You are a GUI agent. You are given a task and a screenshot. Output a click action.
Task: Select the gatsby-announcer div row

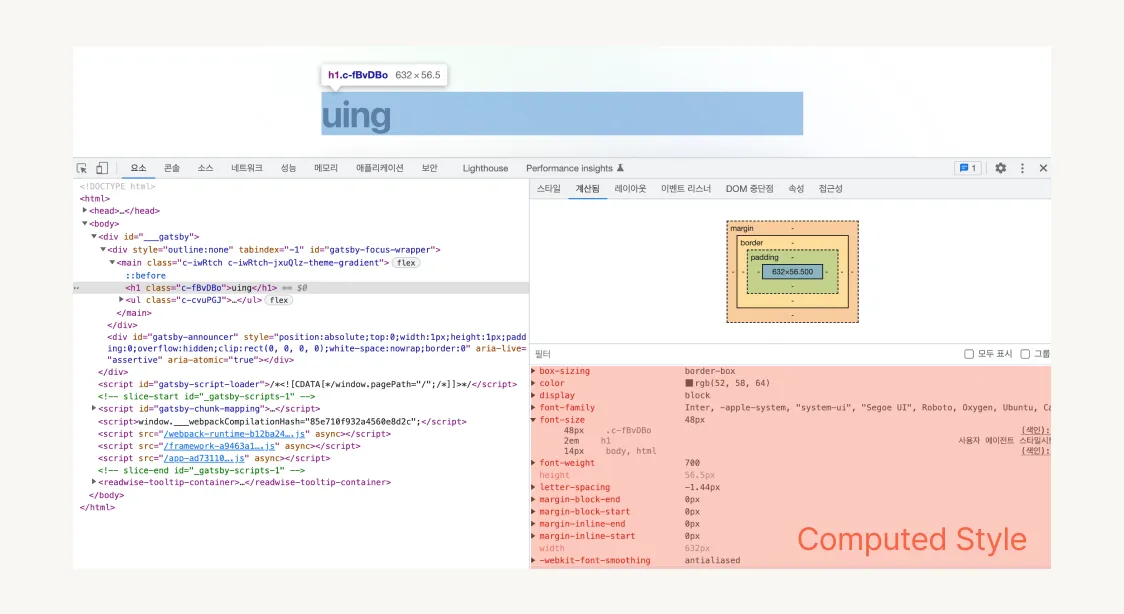(317, 348)
